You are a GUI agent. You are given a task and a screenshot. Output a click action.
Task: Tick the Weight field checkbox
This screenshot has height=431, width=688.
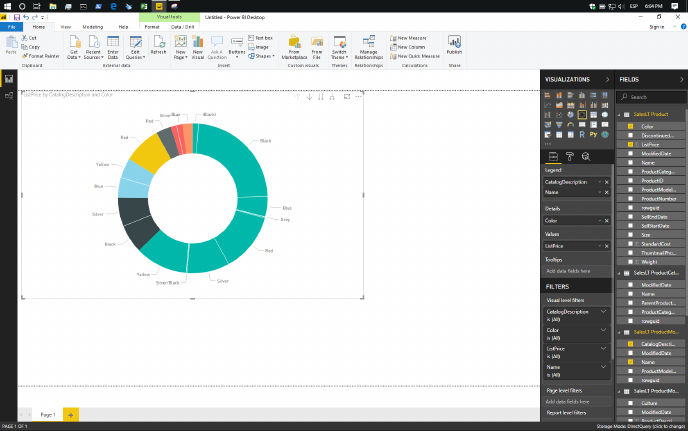(x=631, y=260)
